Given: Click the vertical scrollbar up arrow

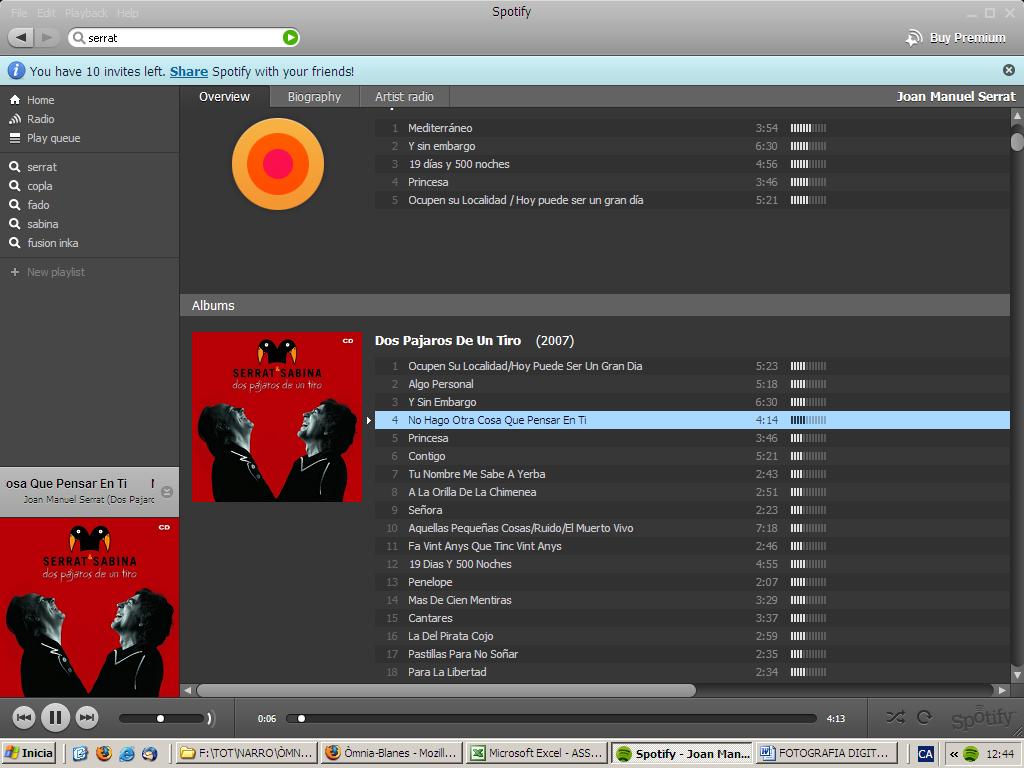Looking at the screenshot, I should coord(1017,116).
